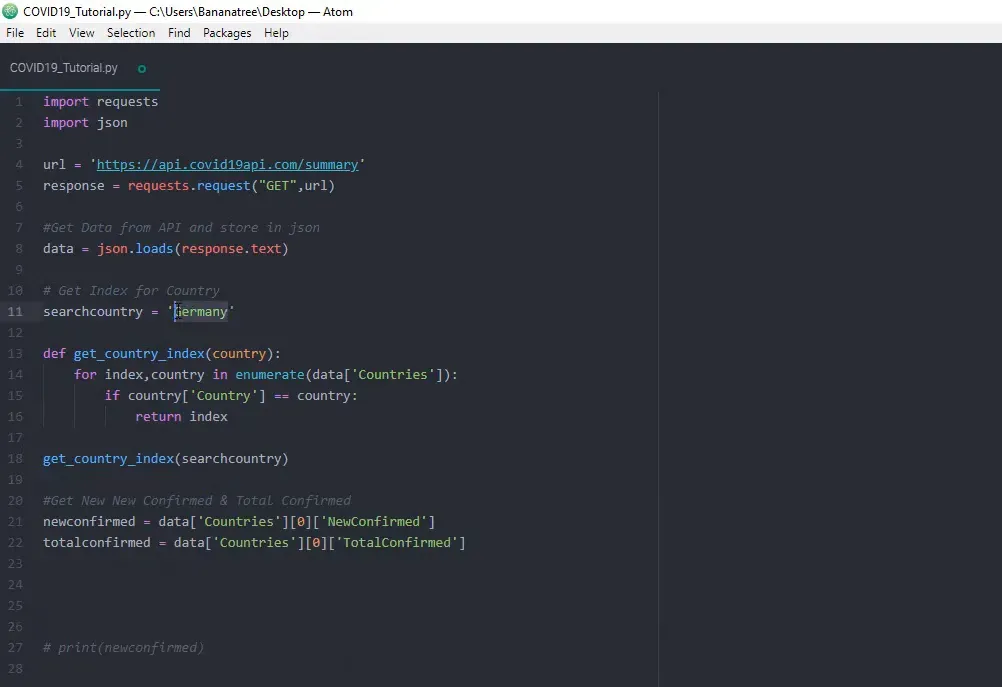
Task: Open the Packages menu
Action: point(227,33)
